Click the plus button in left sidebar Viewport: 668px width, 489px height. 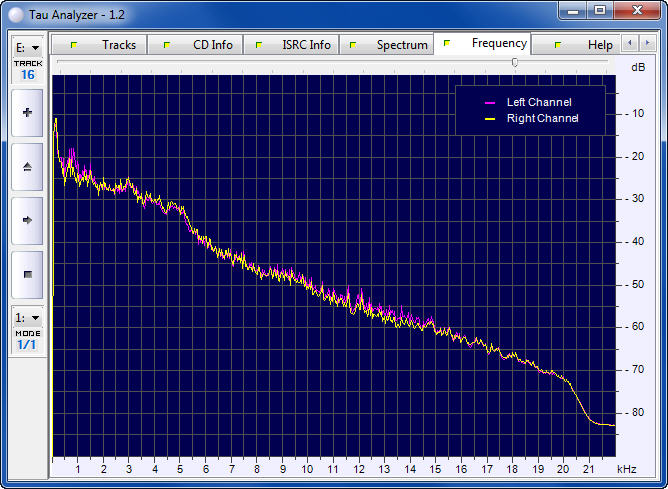(x=27, y=113)
